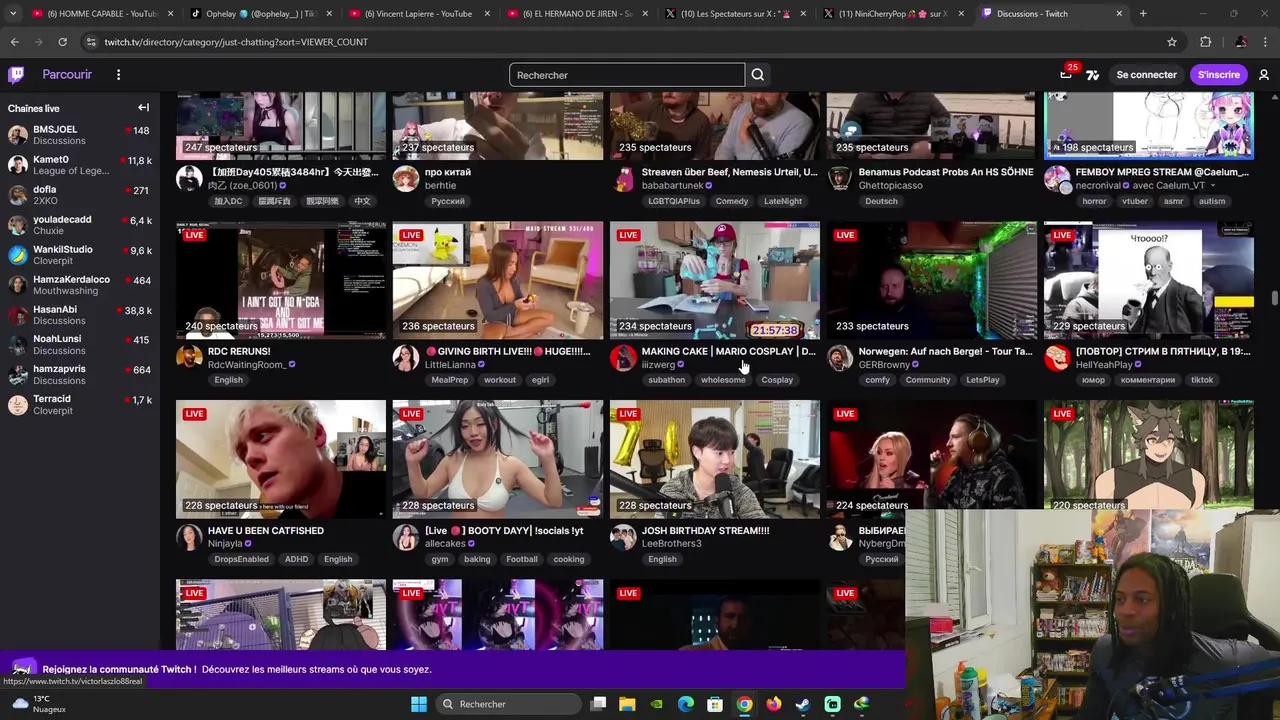Open Norwegen: Auf nach Berge stream title
Viewport: 1280px width, 720px height.
click(945, 352)
